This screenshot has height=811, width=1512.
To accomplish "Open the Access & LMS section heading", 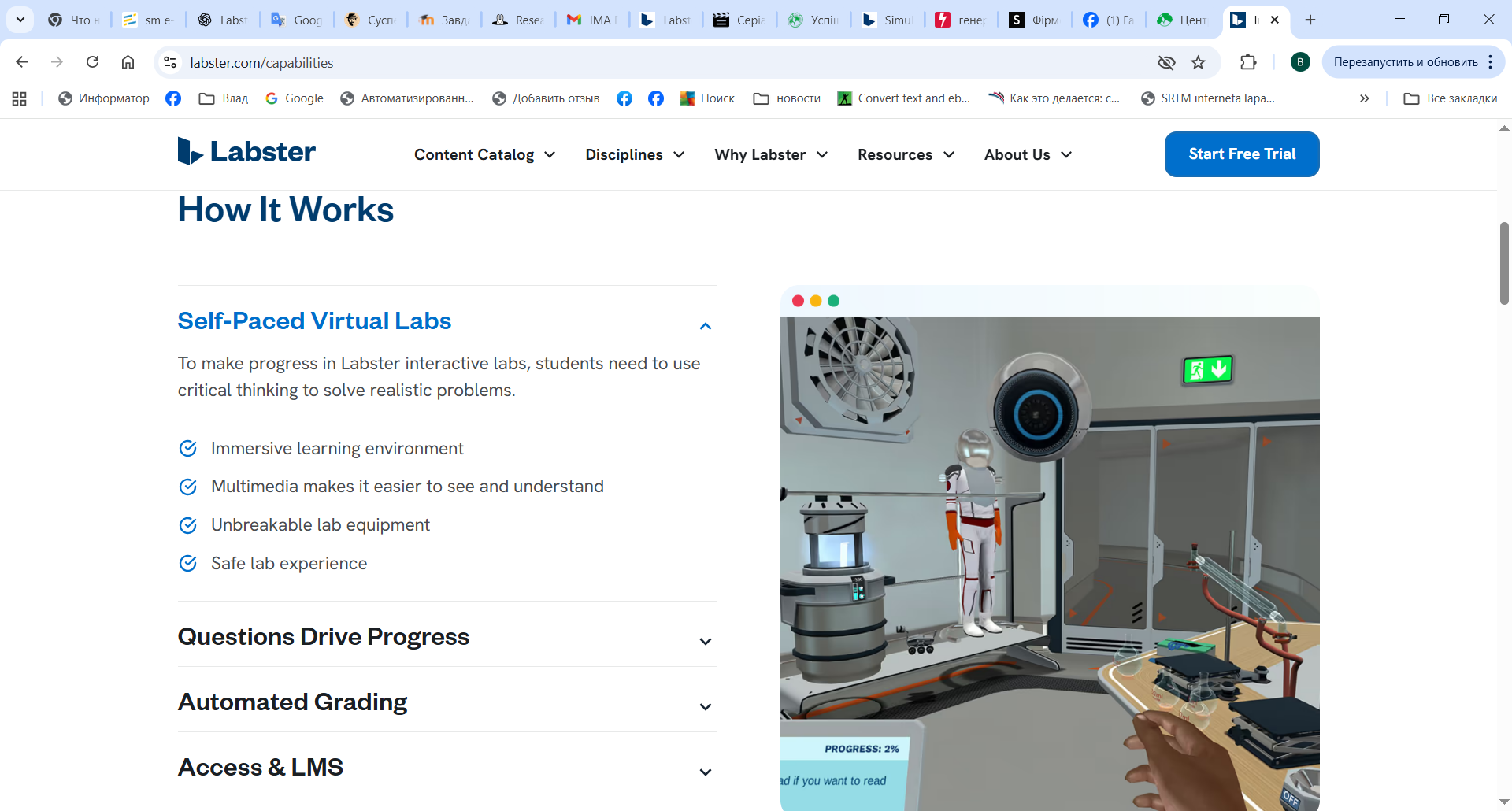I will (261, 767).
